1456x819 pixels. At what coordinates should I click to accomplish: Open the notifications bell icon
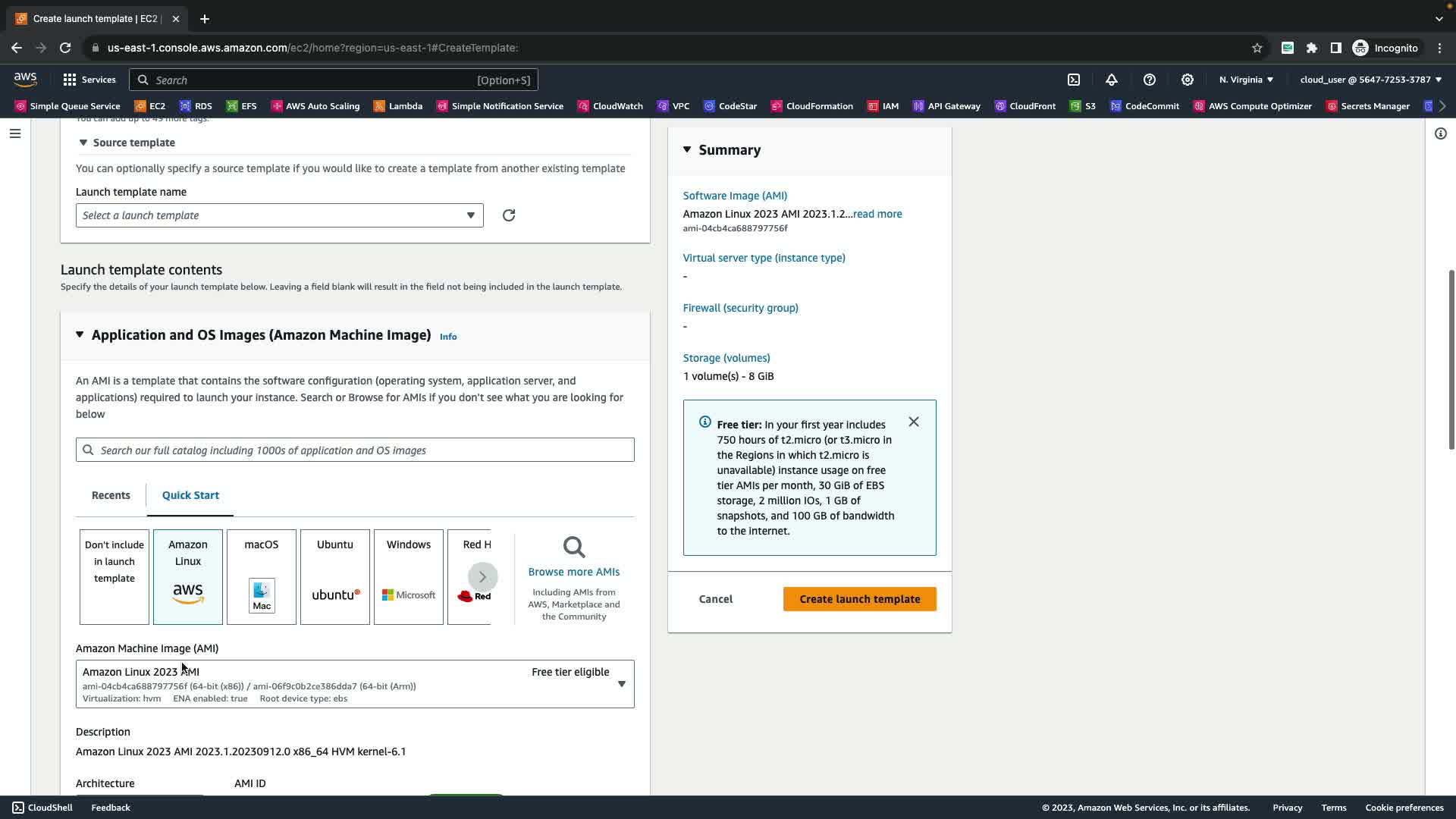(1112, 80)
